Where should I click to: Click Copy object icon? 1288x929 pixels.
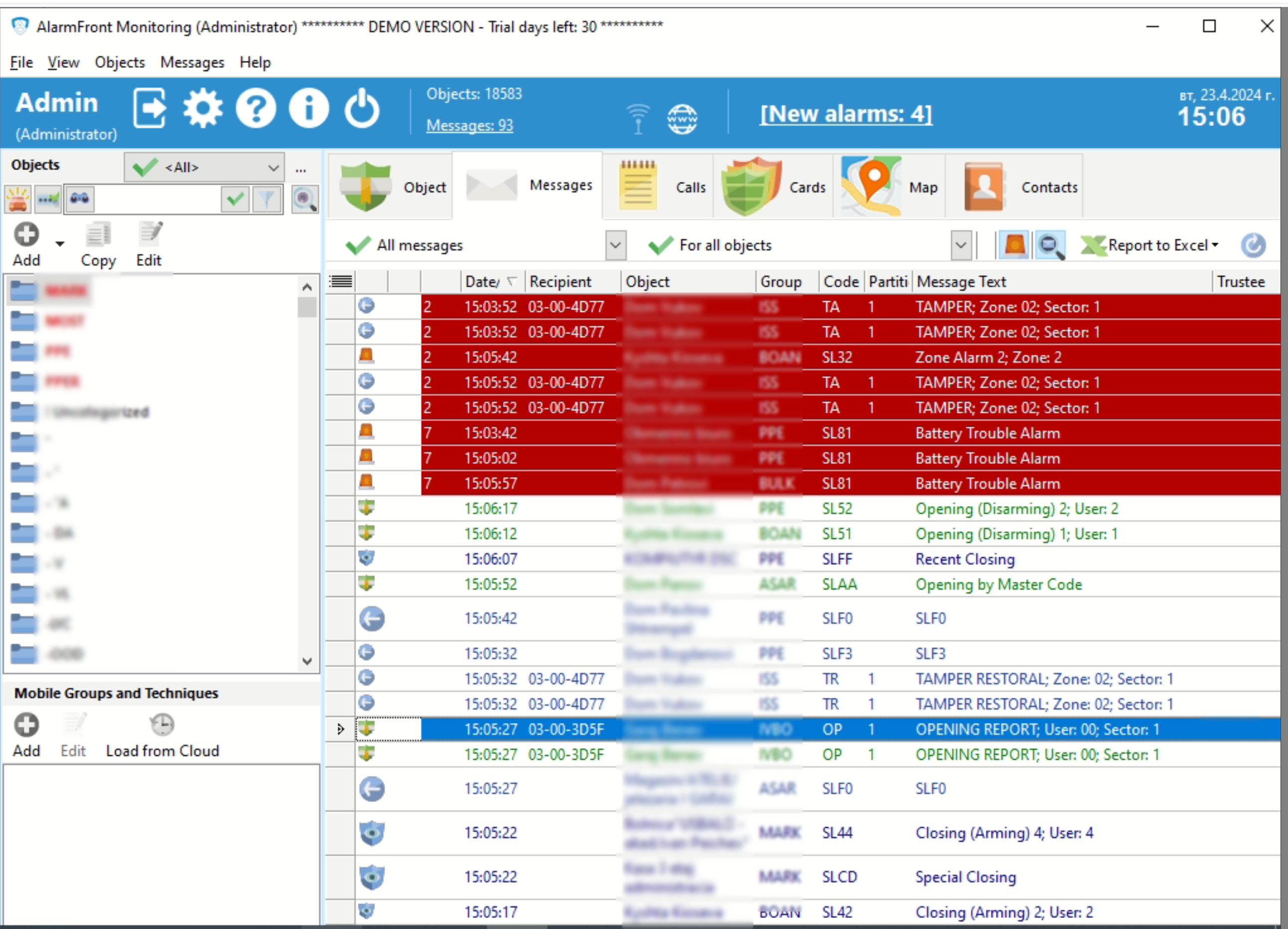tap(98, 234)
